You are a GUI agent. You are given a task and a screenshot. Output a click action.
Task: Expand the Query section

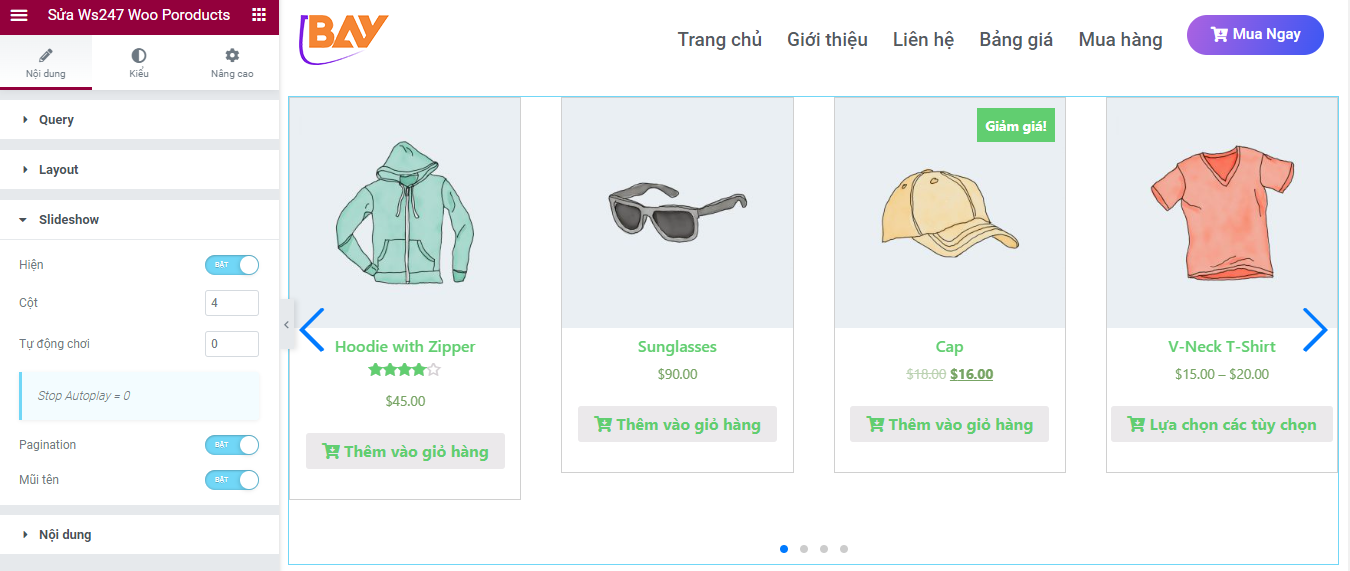(56, 120)
